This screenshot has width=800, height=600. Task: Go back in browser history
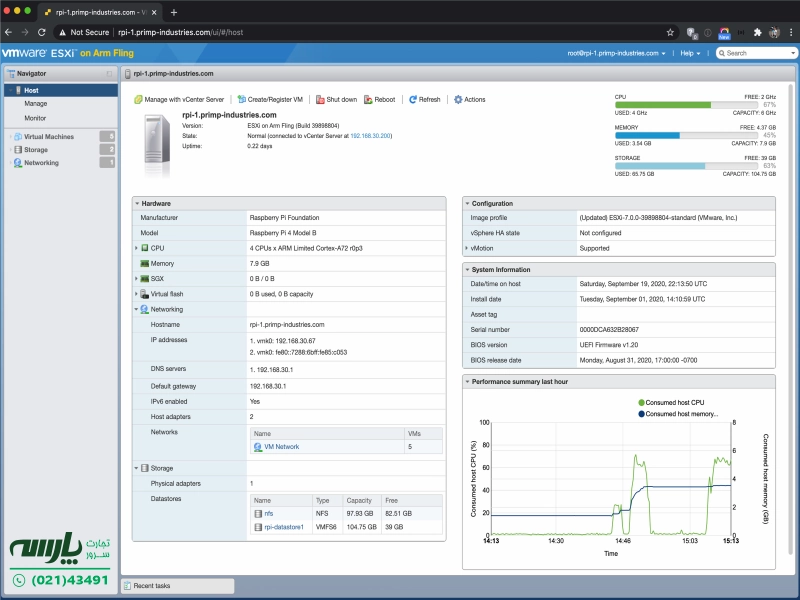[8, 32]
